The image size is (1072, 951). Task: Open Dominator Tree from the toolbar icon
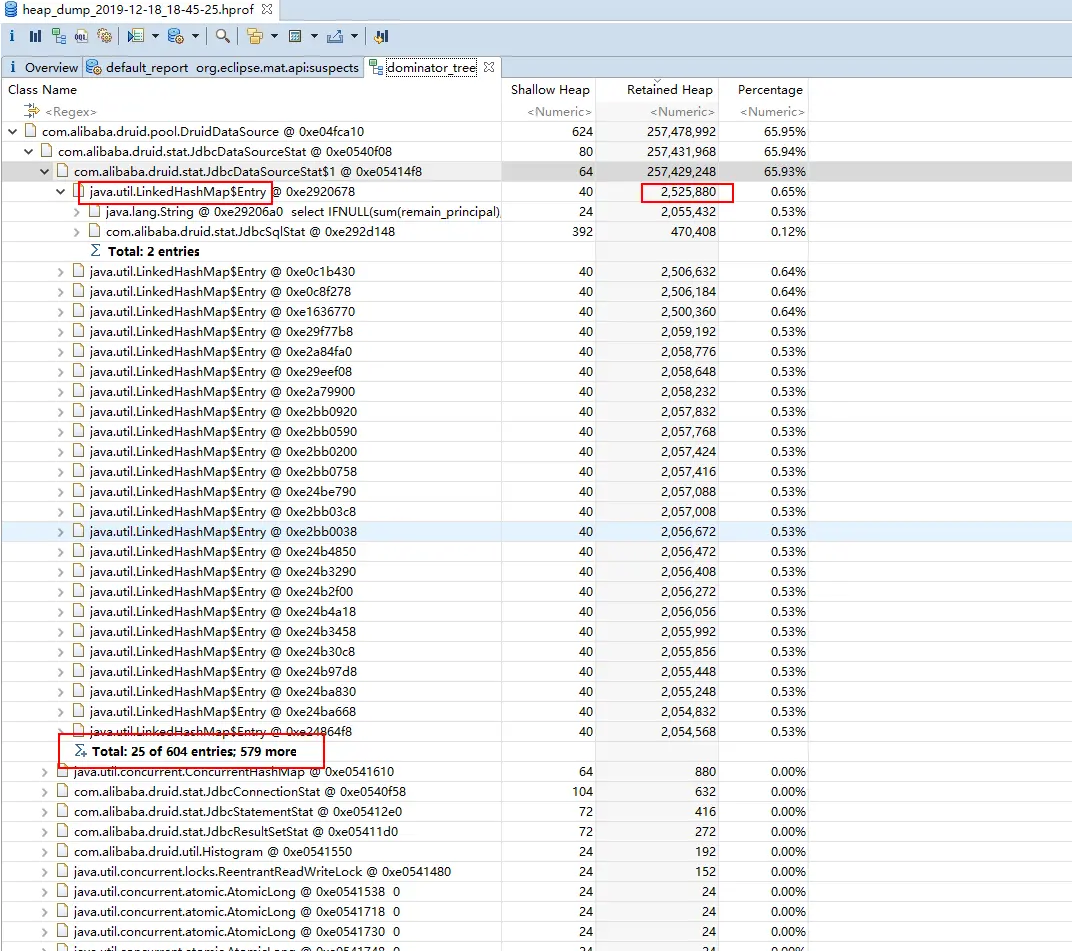pyautogui.click(x=59, y=36)
